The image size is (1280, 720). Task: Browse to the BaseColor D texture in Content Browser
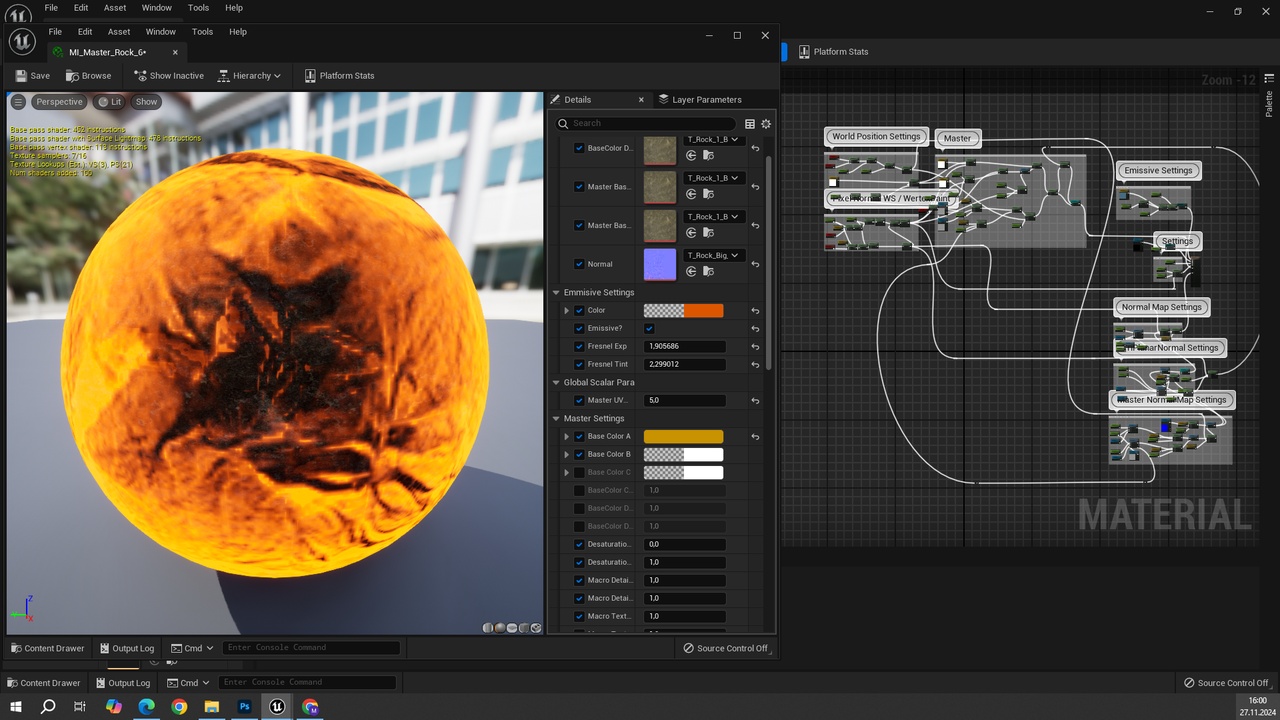708,156
